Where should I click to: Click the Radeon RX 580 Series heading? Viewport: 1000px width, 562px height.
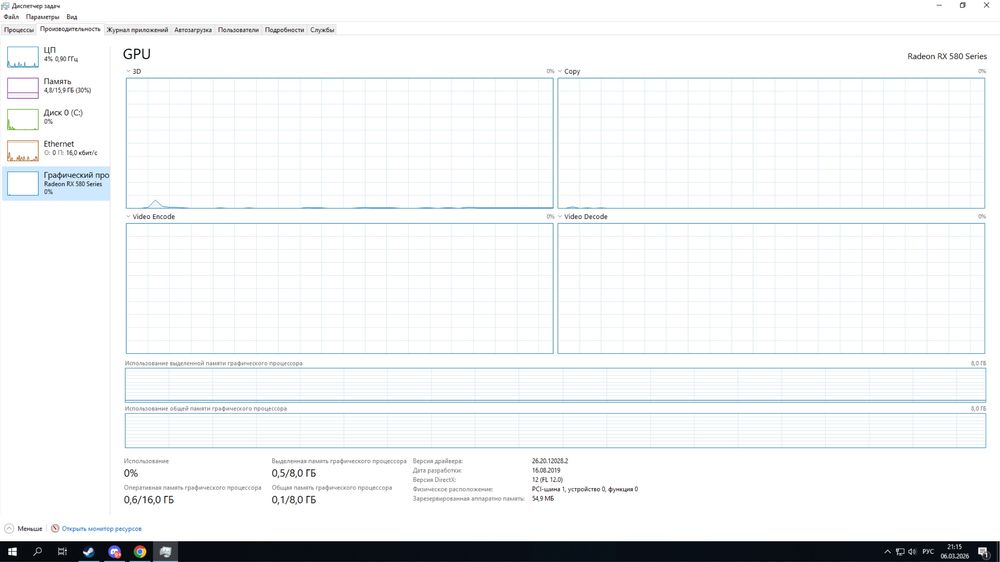946,56
